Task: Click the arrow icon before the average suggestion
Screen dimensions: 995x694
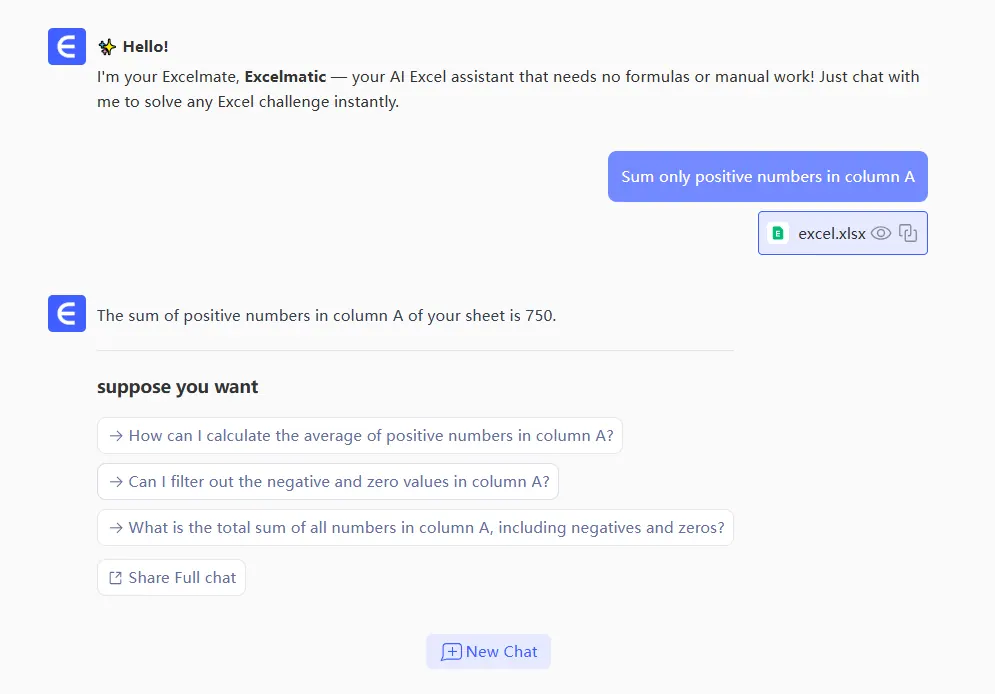Action: [x=116, y=436]
